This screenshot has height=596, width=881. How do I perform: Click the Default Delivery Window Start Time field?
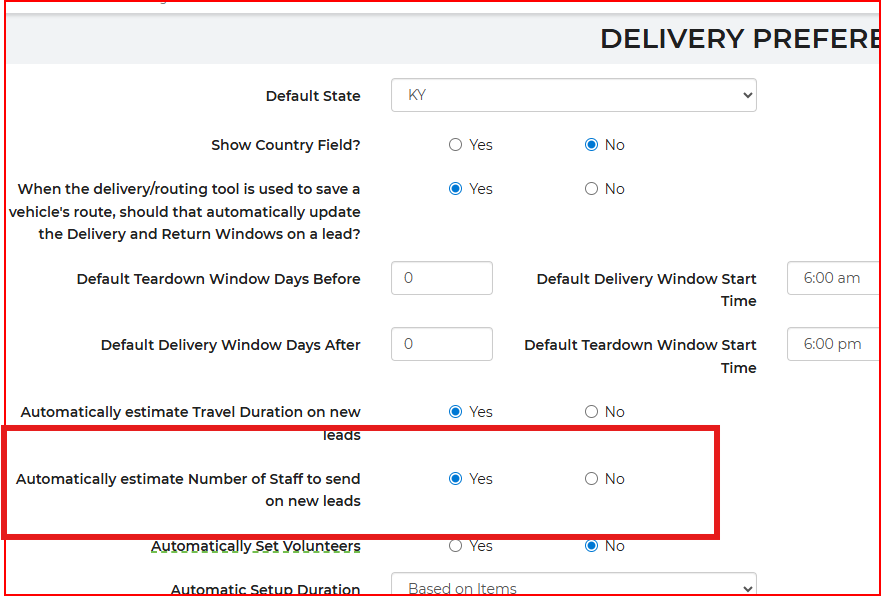(833, 278)
